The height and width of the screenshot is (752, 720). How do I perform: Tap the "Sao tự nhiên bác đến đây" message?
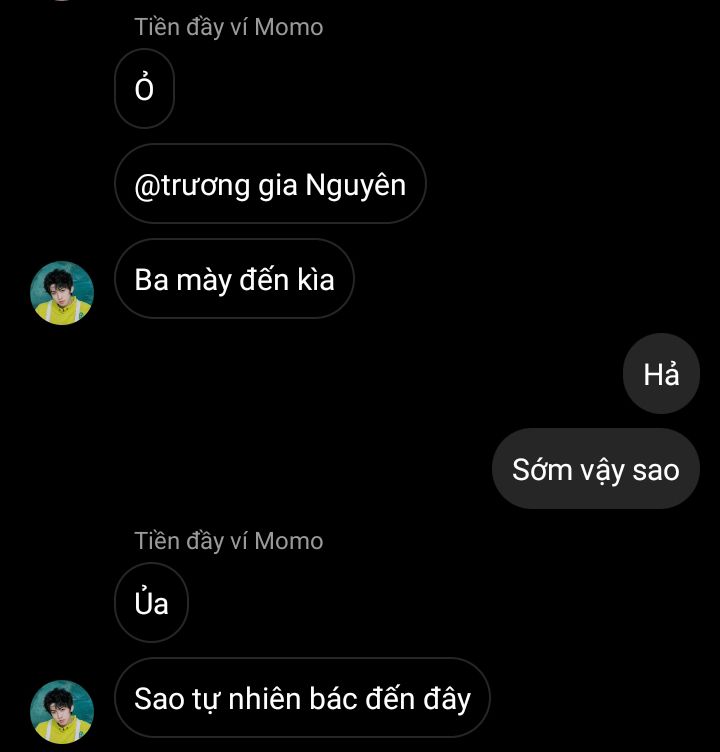[302, 697]
